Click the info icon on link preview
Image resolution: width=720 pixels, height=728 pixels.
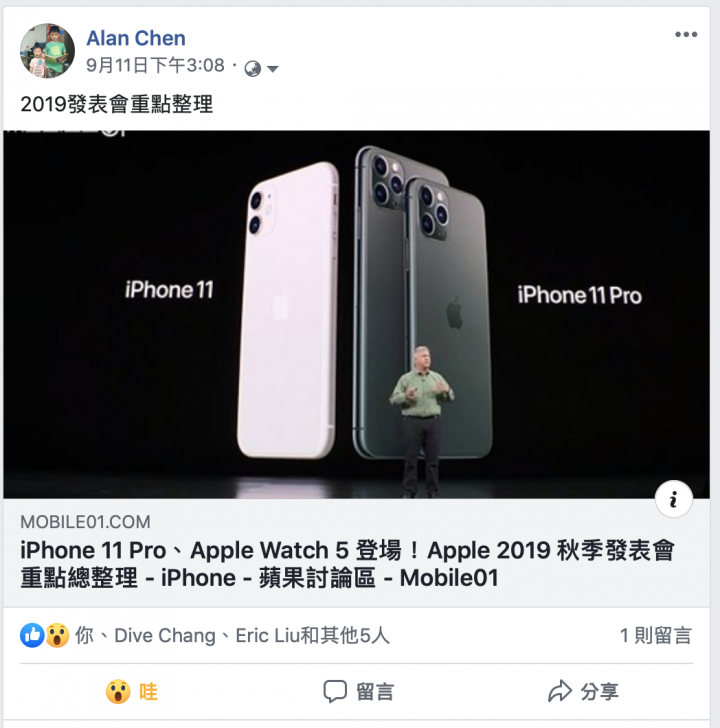(x=674, y=499)
